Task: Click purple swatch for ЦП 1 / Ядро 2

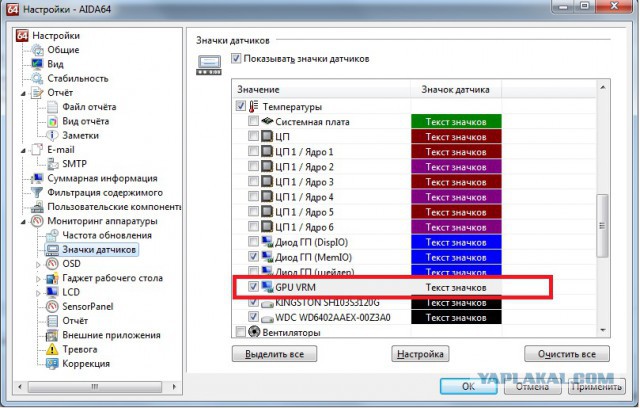Action: click(456, 167)
